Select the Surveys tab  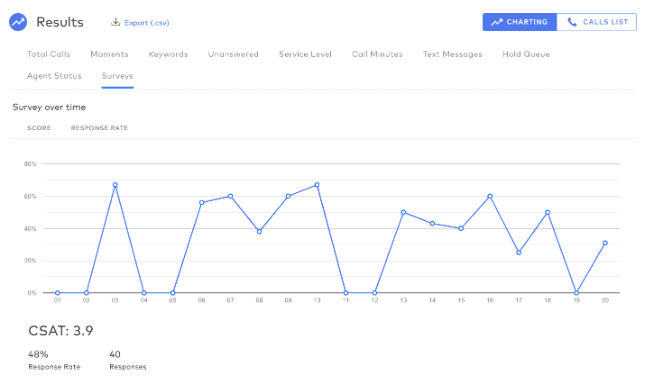[117, 76]
